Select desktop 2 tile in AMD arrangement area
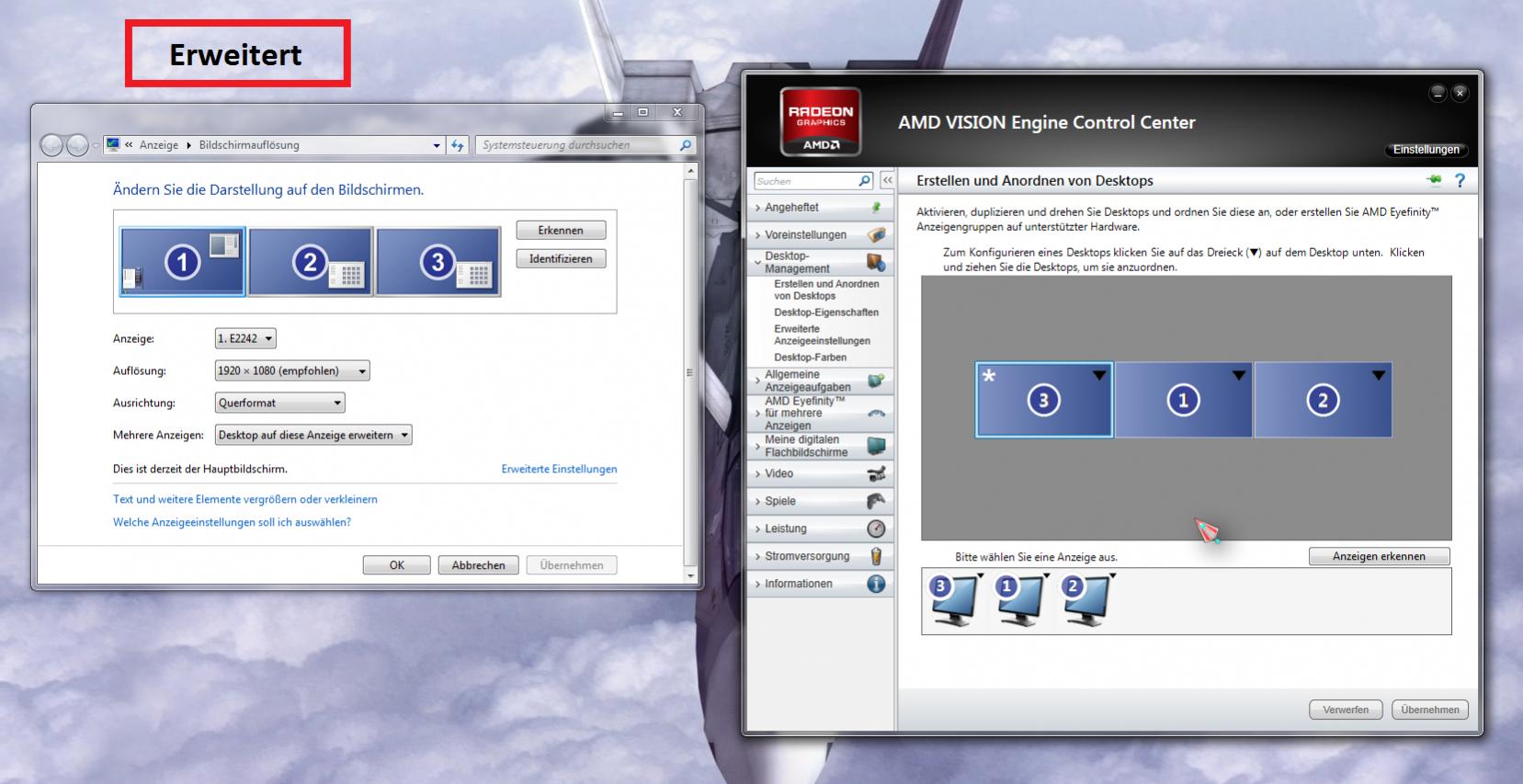 (x=1323, y=400)
